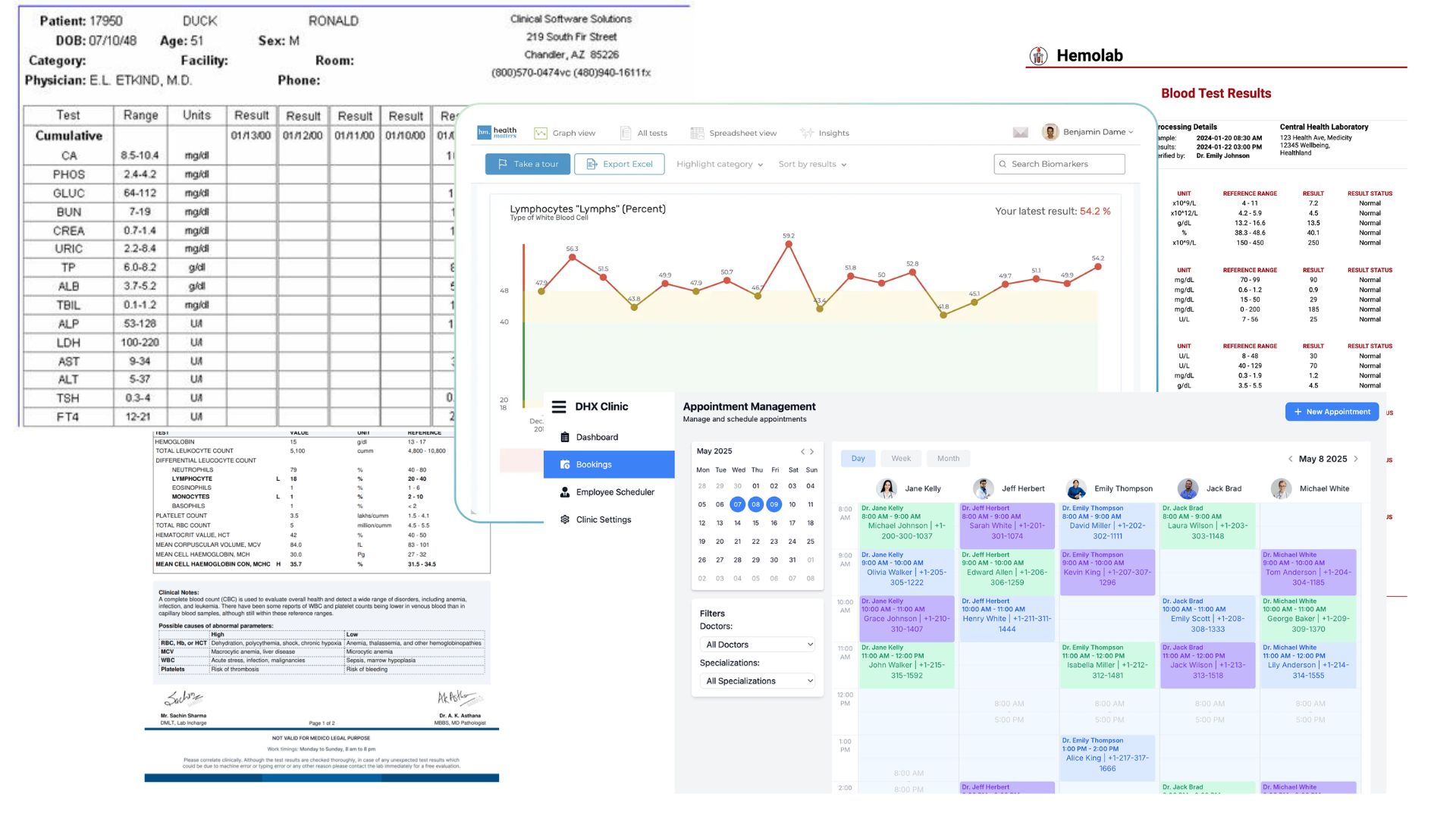Open Employee Scheduler in the sidebar

[x=609, y=492]
